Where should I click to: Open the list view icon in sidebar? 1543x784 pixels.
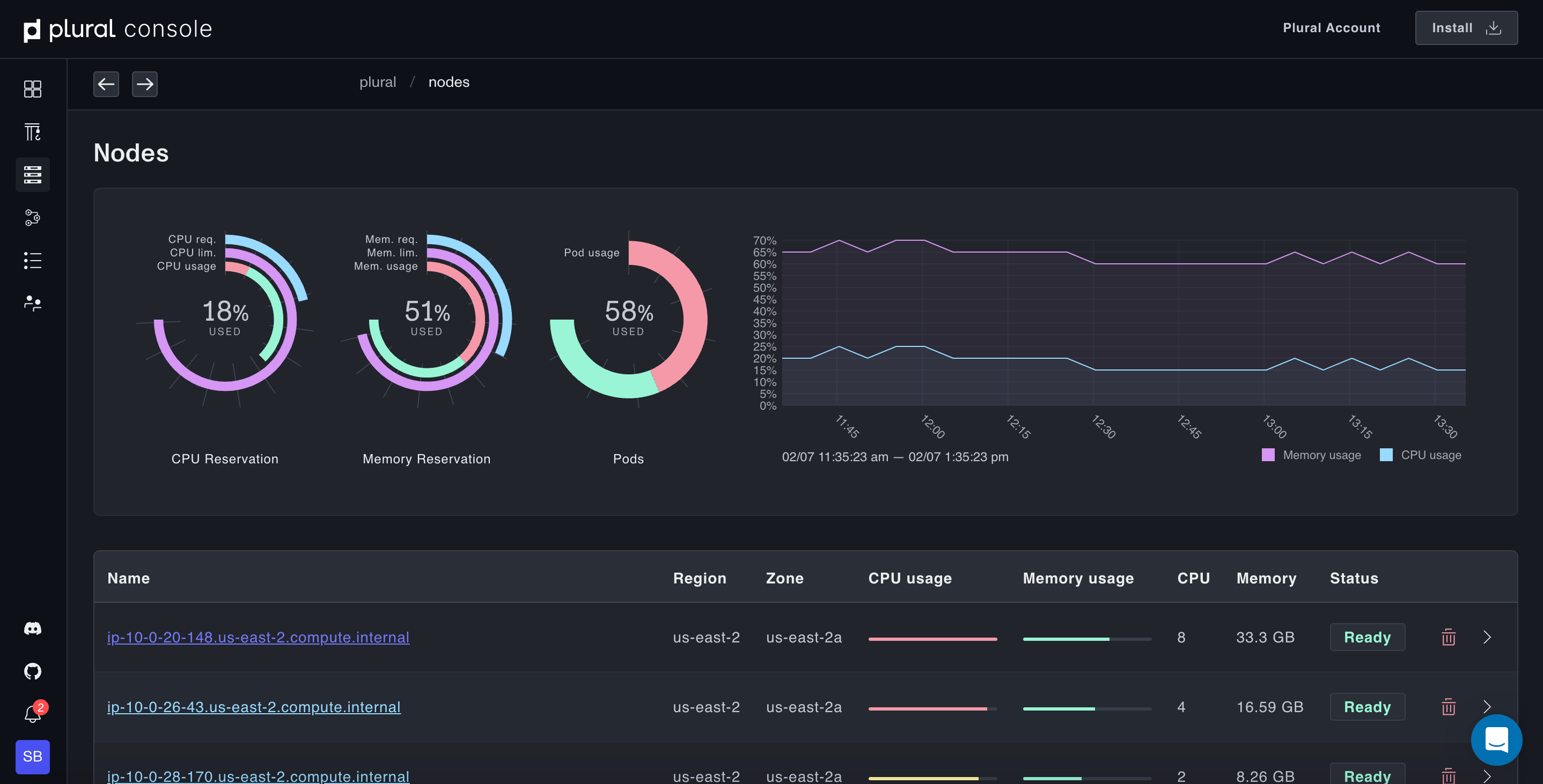coord(32,261)
